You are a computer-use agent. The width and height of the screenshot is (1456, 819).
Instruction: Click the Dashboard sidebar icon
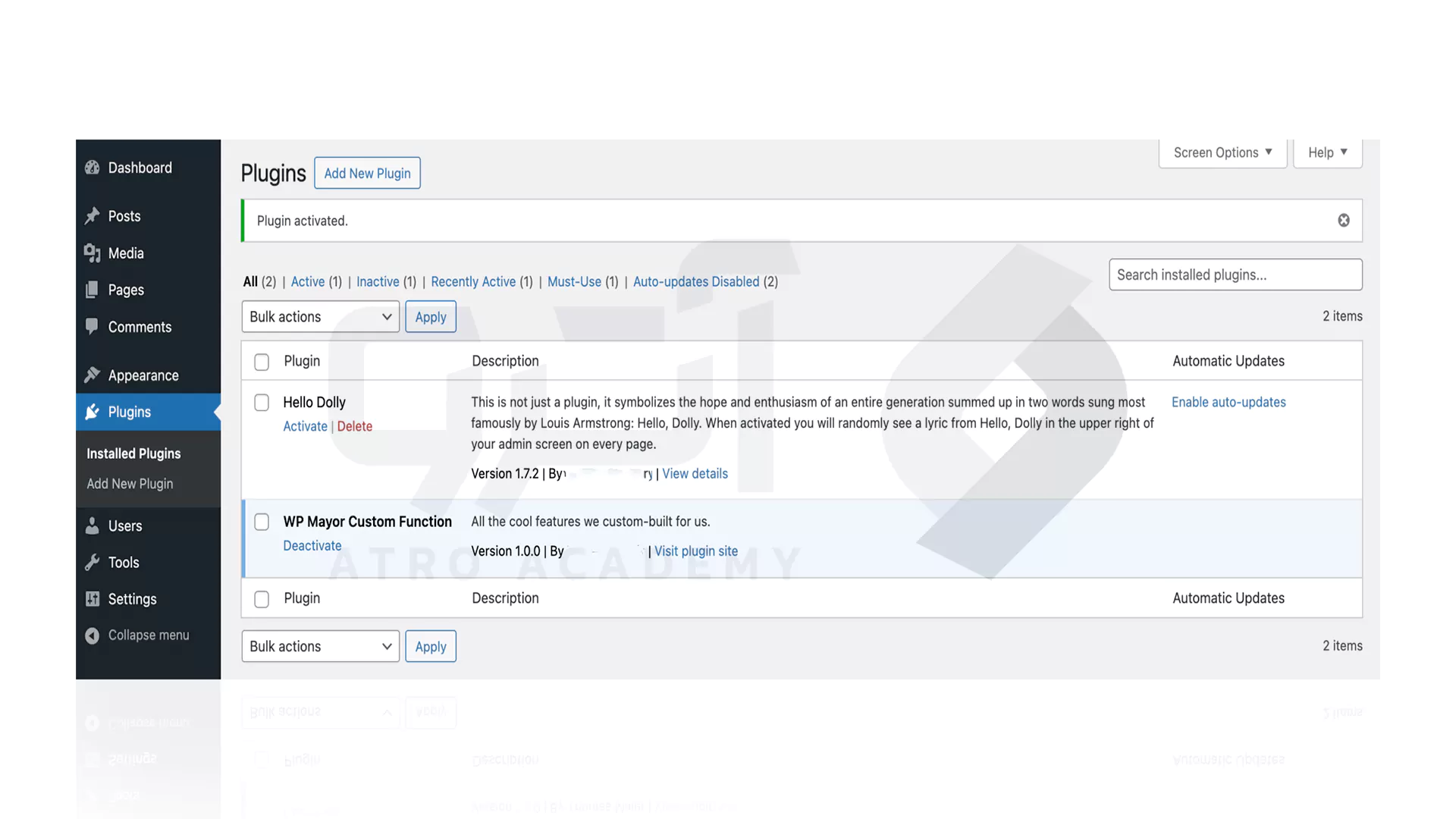tap(93, 168)
